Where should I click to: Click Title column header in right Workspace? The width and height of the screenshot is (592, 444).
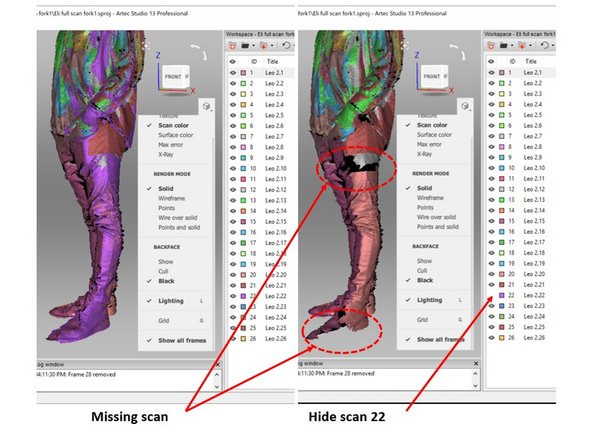click(530, 61)
